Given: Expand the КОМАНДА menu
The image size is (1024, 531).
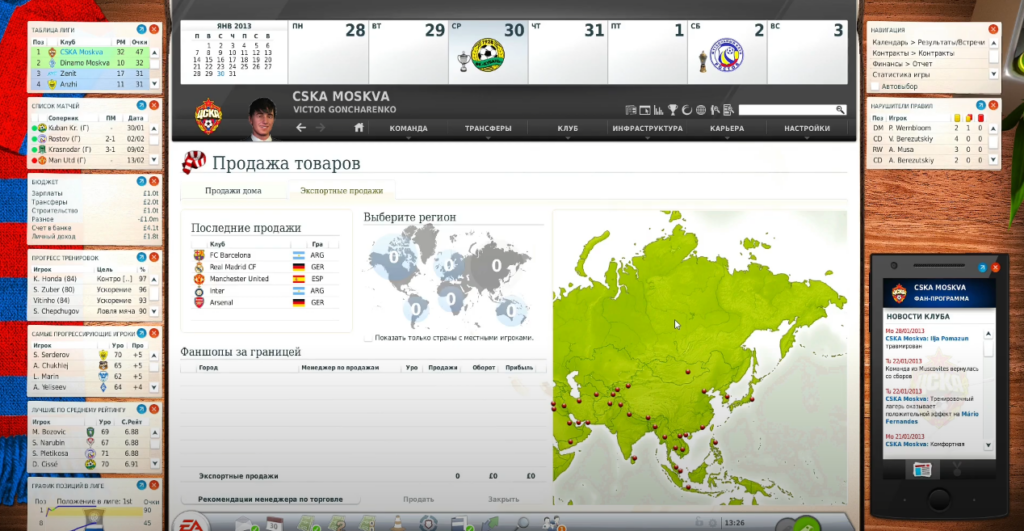Looking at the screenshot, I should tap(408, 129).
